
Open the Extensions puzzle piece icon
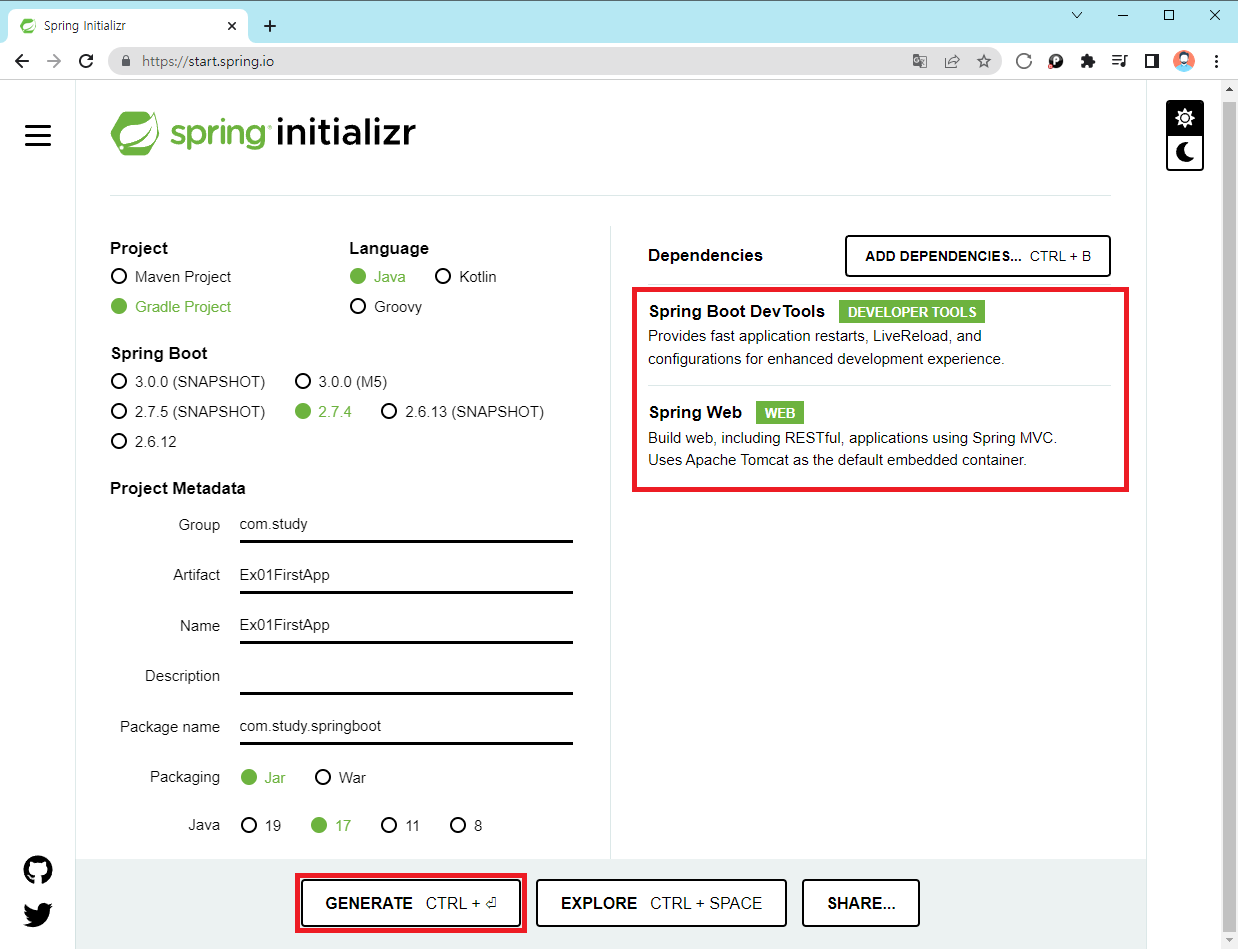click(x=1088, y=61)
